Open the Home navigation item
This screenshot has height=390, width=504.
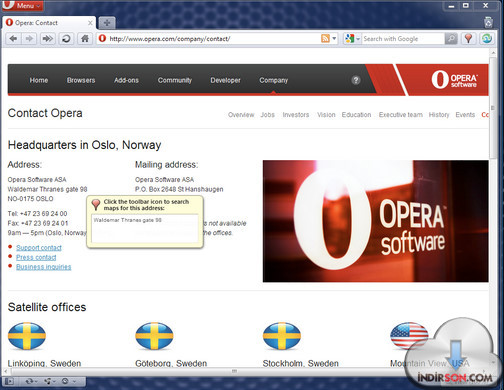(x=39, y=80)
